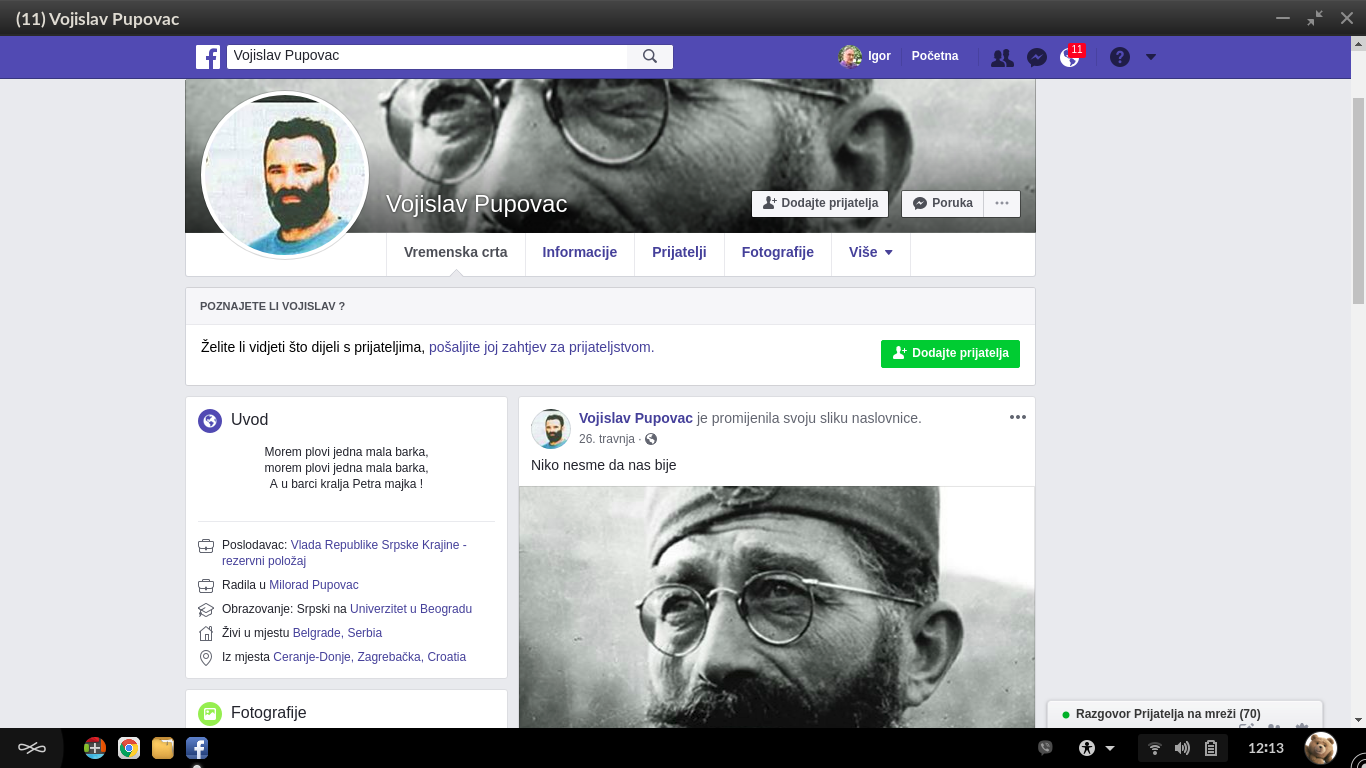Open friend requests icon

pyautogui.click(x=1001, y=57)
